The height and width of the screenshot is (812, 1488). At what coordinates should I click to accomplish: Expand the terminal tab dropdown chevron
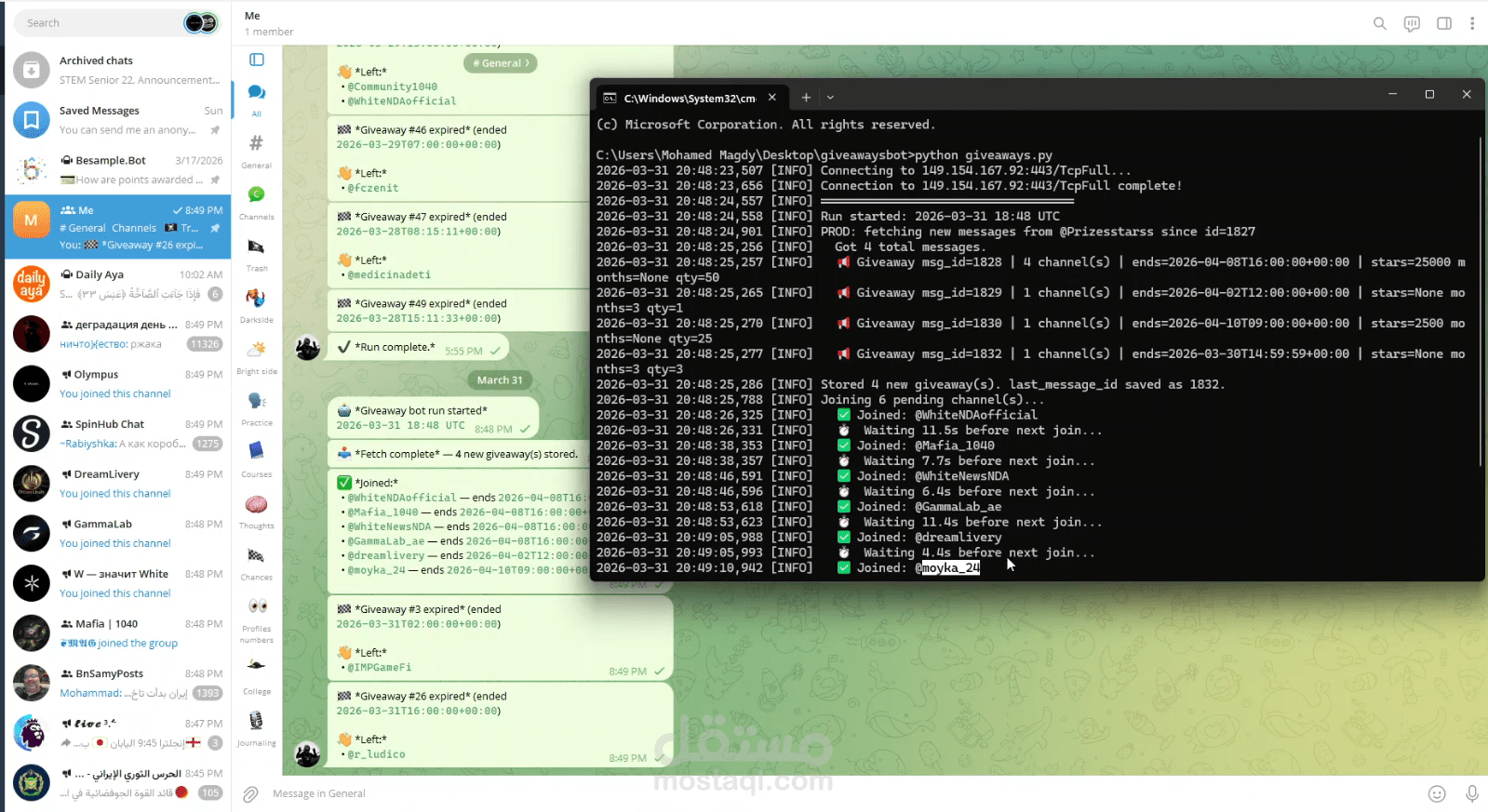[830, 97]
